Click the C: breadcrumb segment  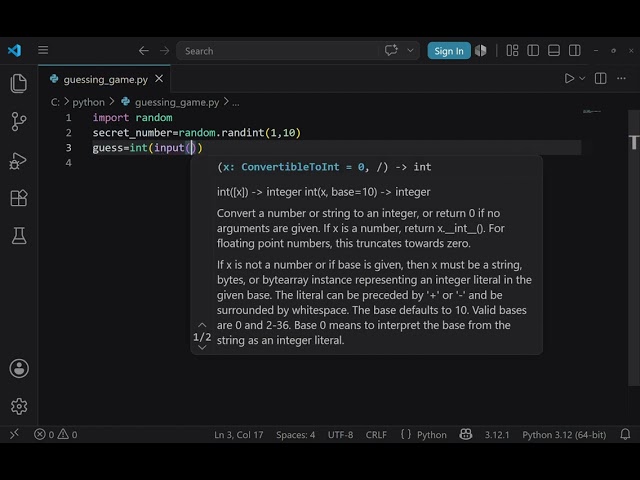tap(55, 102)
